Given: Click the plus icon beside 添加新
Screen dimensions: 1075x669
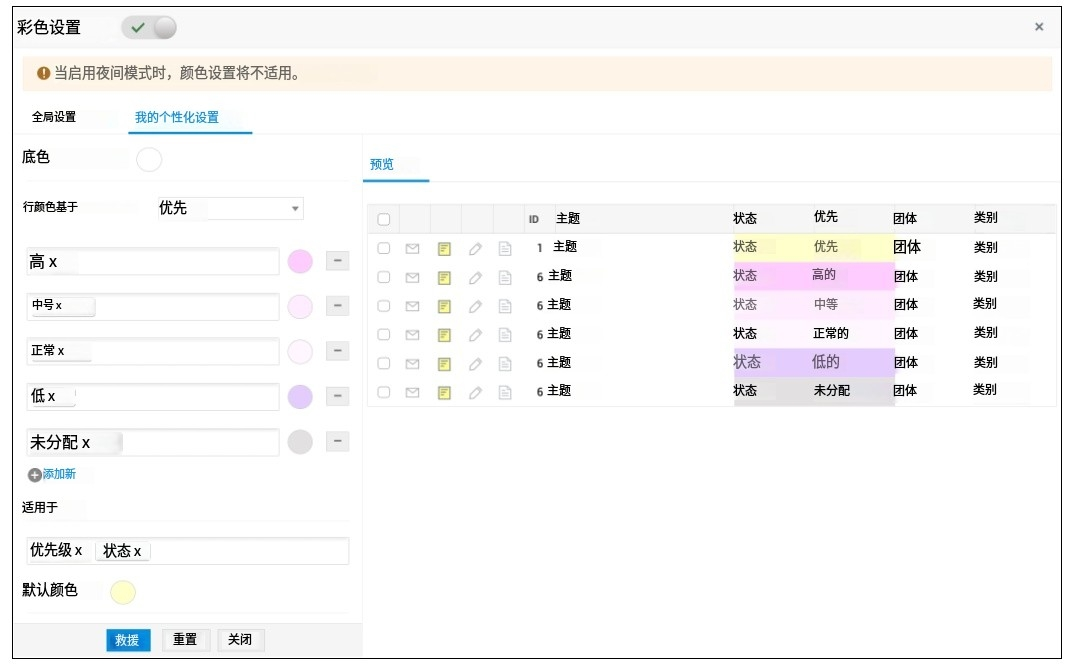Looking at the screenshot, I should 34,475.
